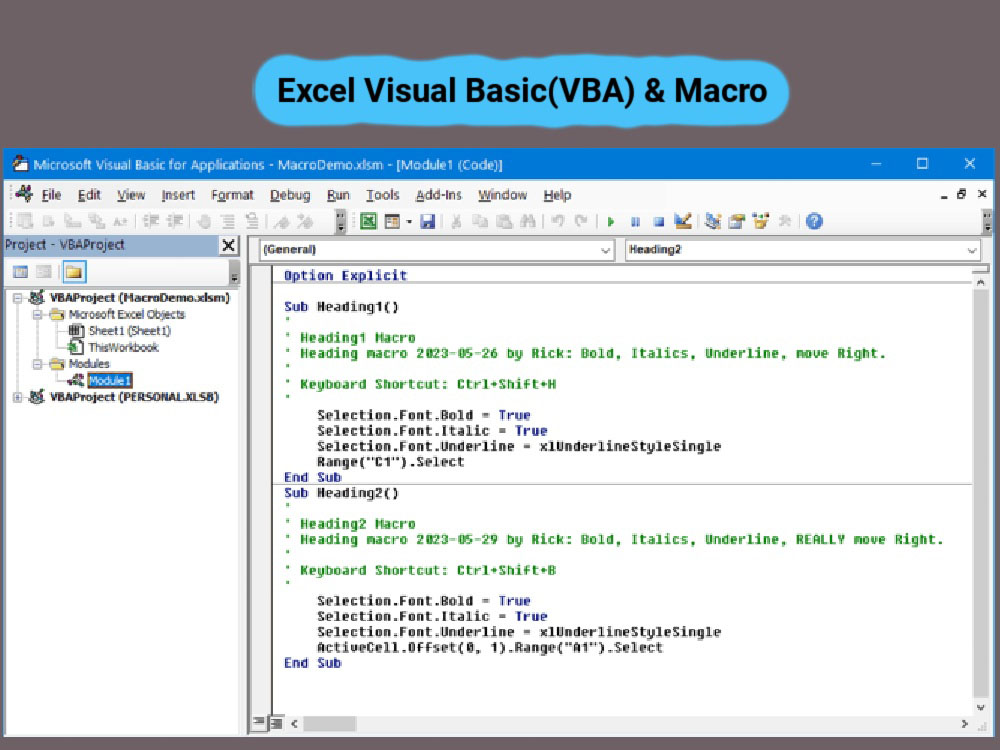This screenshot has height=750, width=1000.
Task: Toggle Design Mode icon
Action: click(x=682, y=221)
